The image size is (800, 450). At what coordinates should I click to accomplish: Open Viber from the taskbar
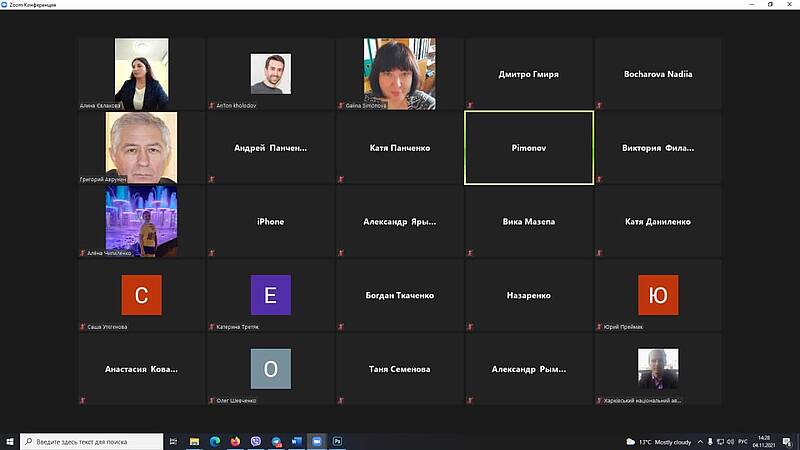(x=256, y=441)
